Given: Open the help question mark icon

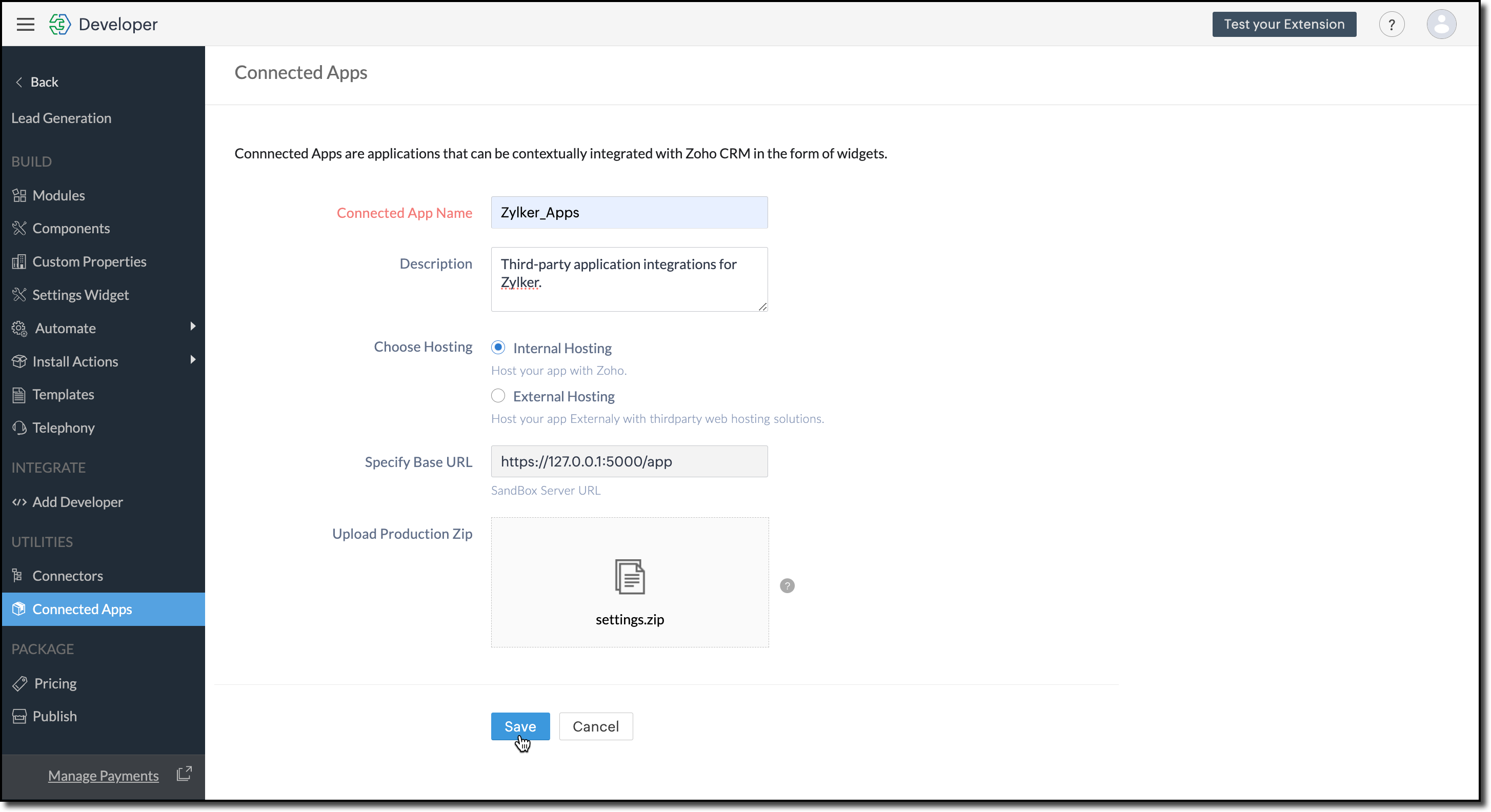Looking at the screenshot, I should [x=1391, y=24].
